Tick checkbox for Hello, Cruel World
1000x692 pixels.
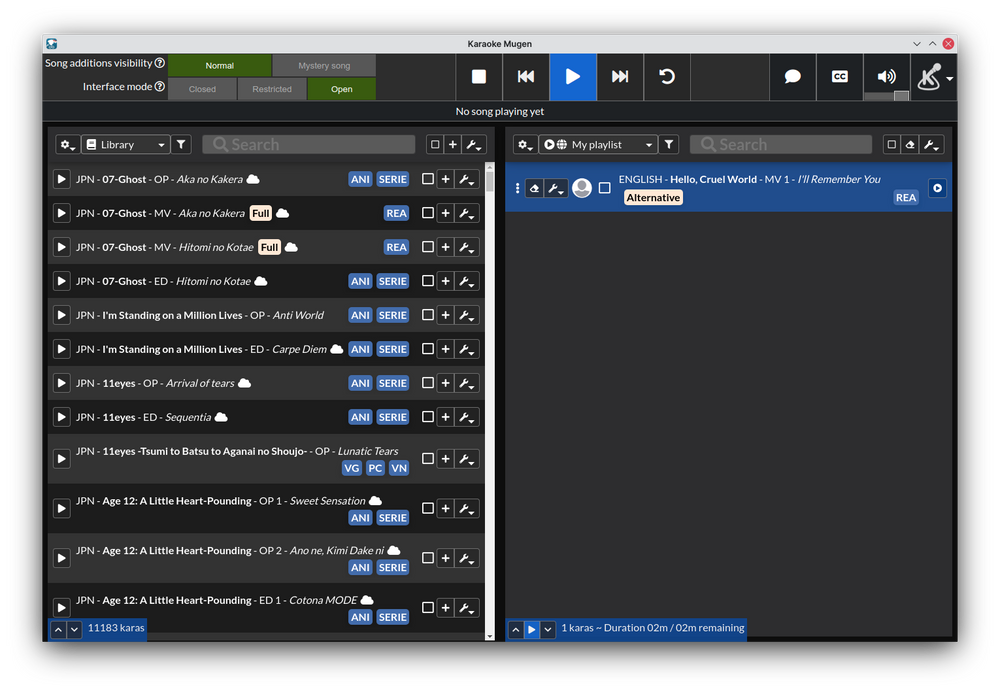click(605, 188)
